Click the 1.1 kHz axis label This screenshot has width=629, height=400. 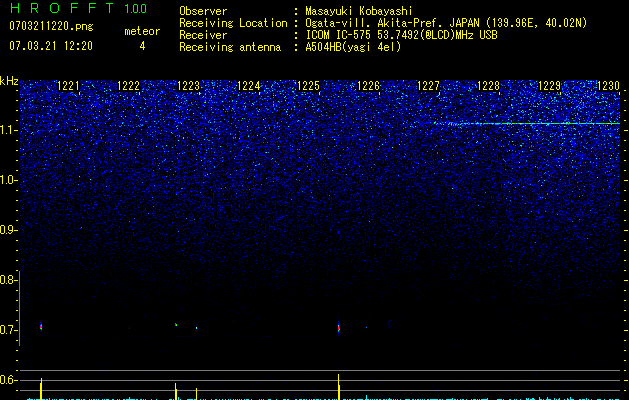[x=8, y=130]
